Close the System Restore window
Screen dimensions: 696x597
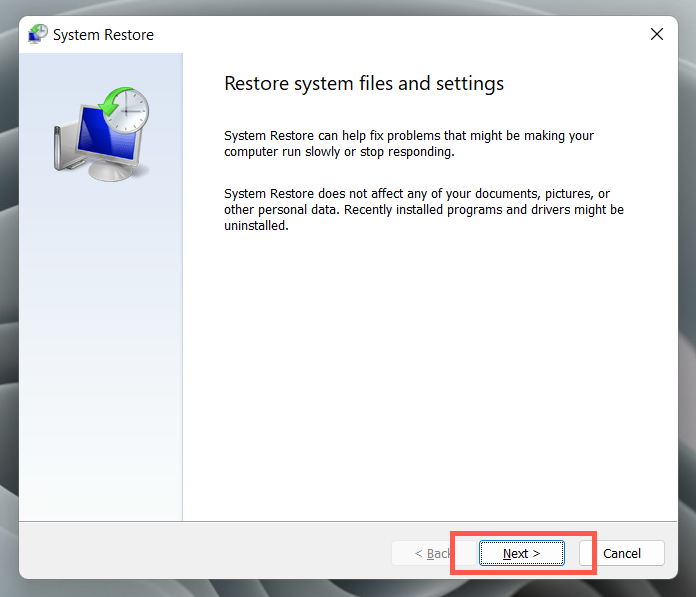[x=656, y=34]
